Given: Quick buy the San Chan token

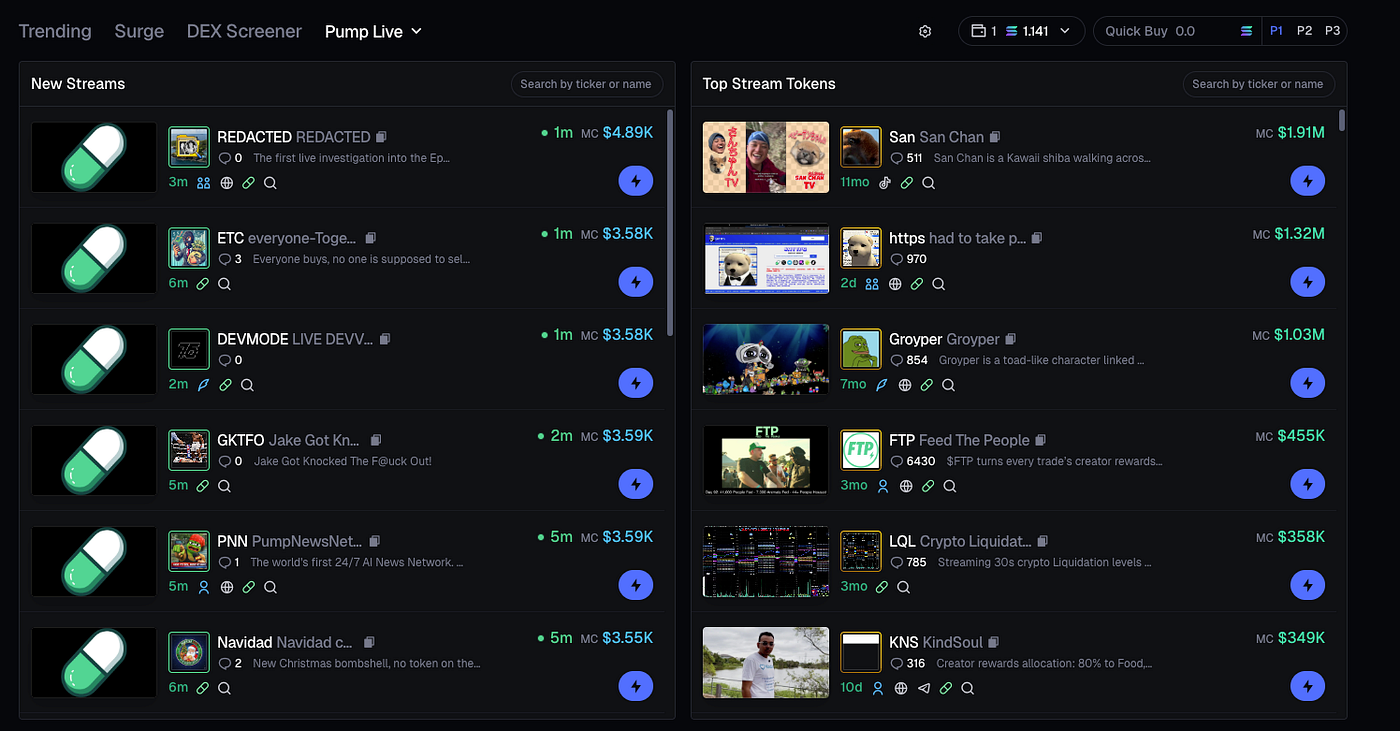Looking at the screenshot, I should [1308, 181].
